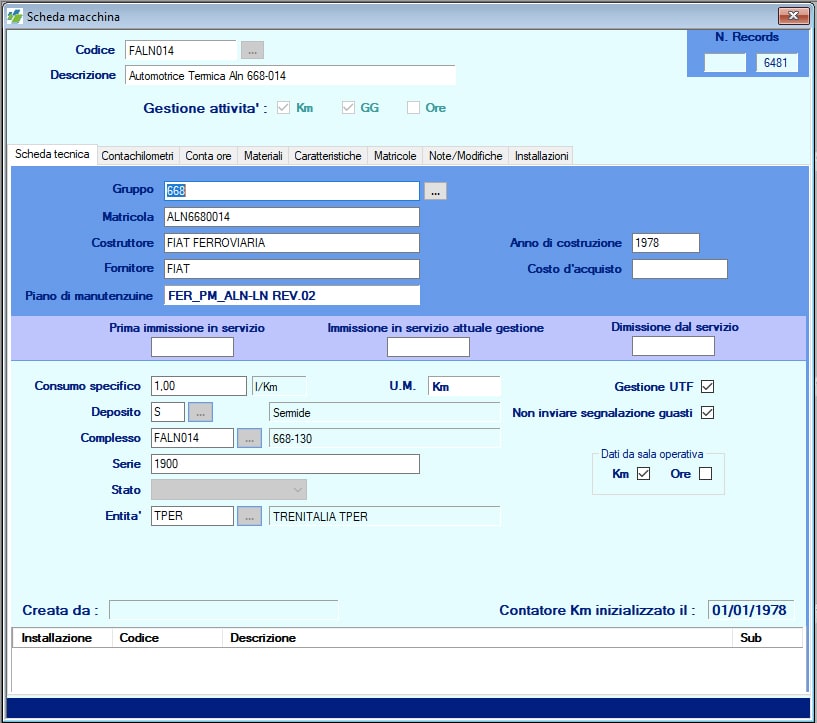
Task: Click the Creata da field
Action: [x=223, y=610]
